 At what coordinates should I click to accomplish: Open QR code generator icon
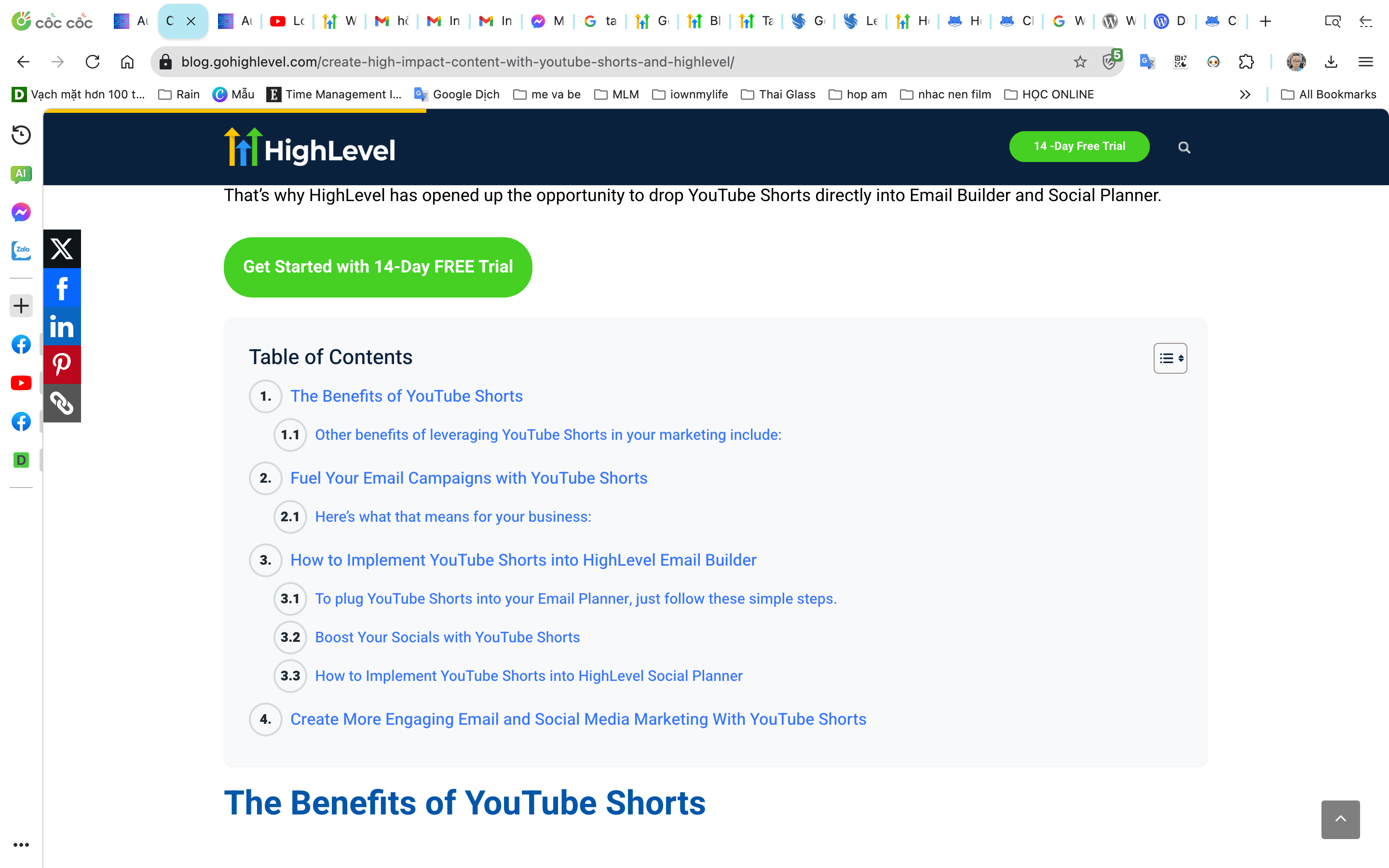pos(1180,62)
